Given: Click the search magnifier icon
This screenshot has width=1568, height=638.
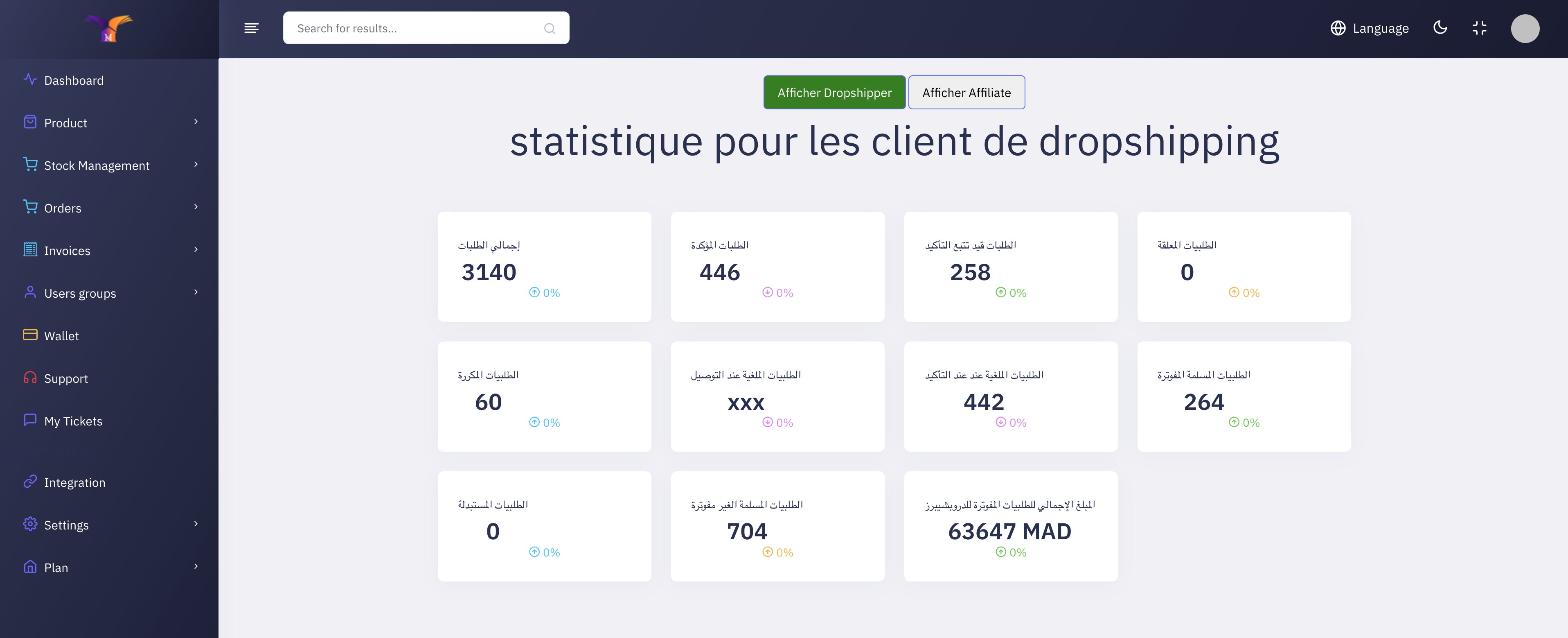Looking at the screenshot, I should point(549,29).
